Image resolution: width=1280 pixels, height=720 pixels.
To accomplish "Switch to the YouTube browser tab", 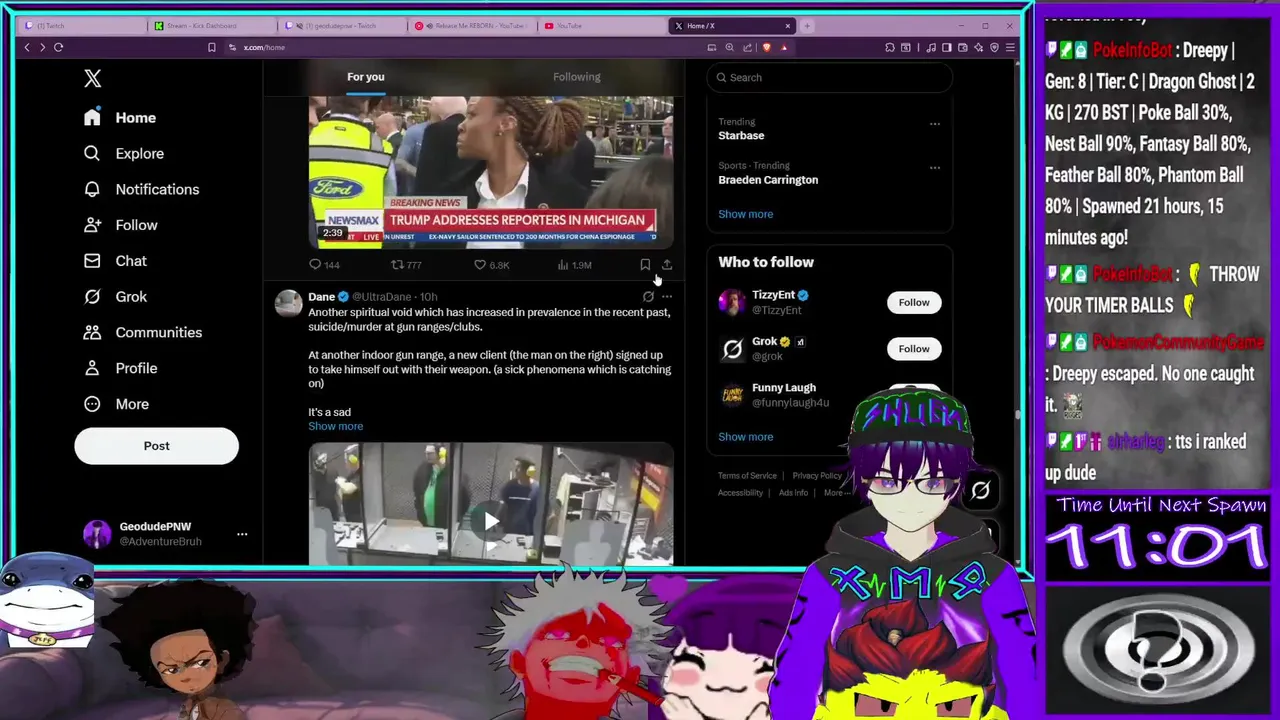I will coord(602,26).
